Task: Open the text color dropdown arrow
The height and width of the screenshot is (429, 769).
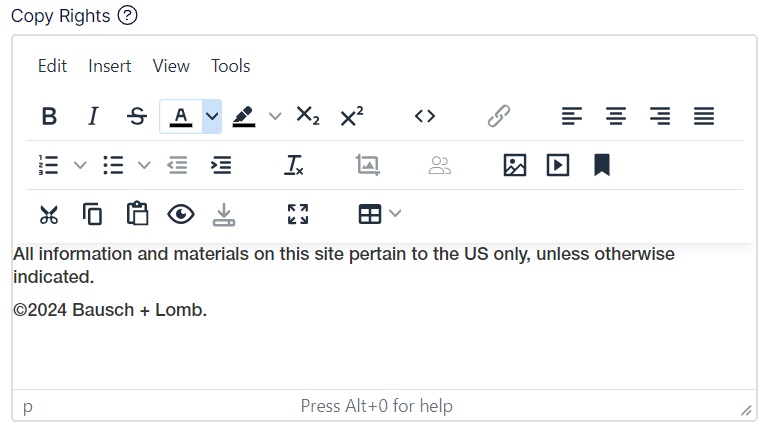Action: (212, 116)
